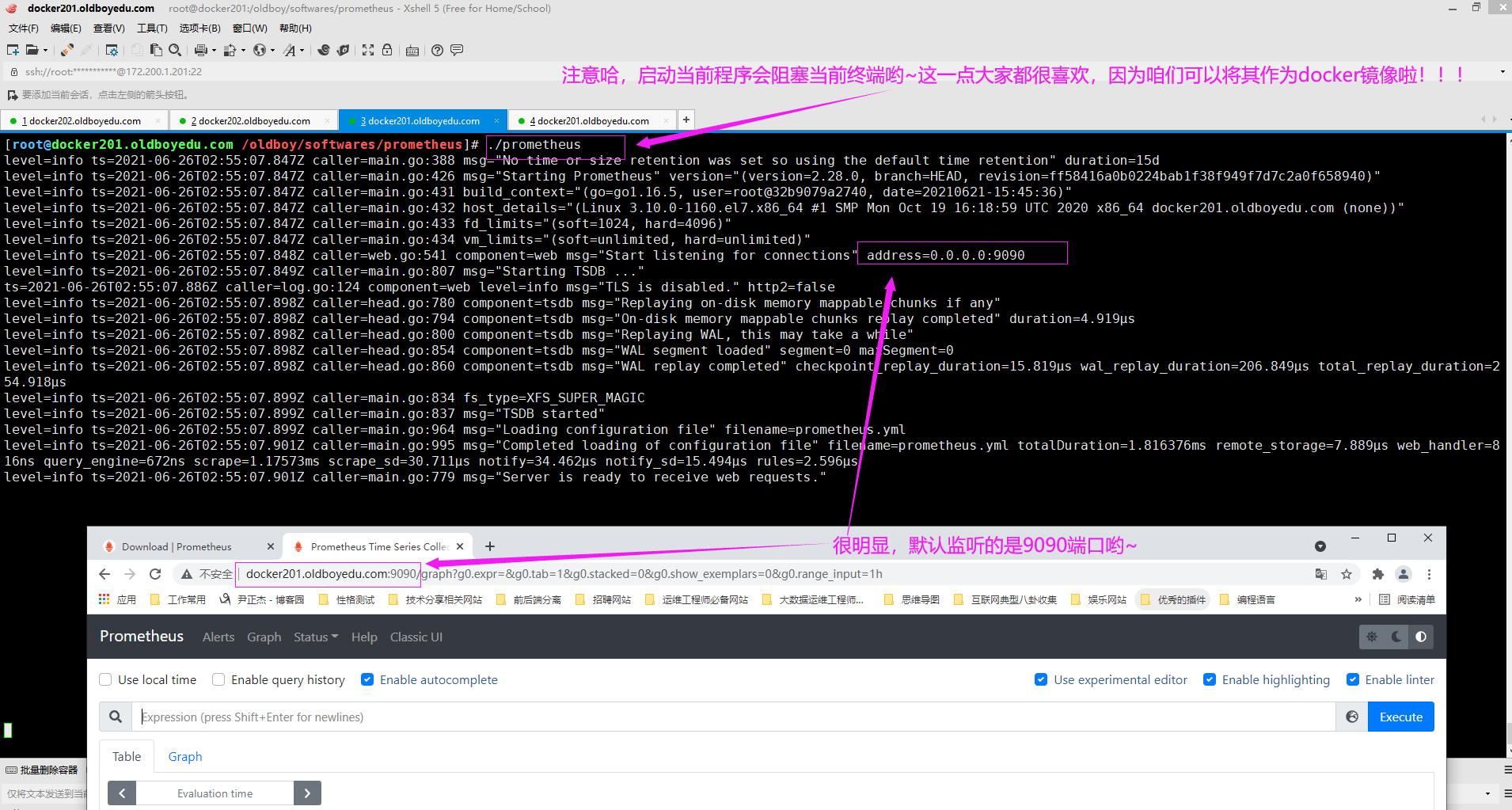
Task: Open the 工作常用 bookmark folder
Action: pos(178,599)
